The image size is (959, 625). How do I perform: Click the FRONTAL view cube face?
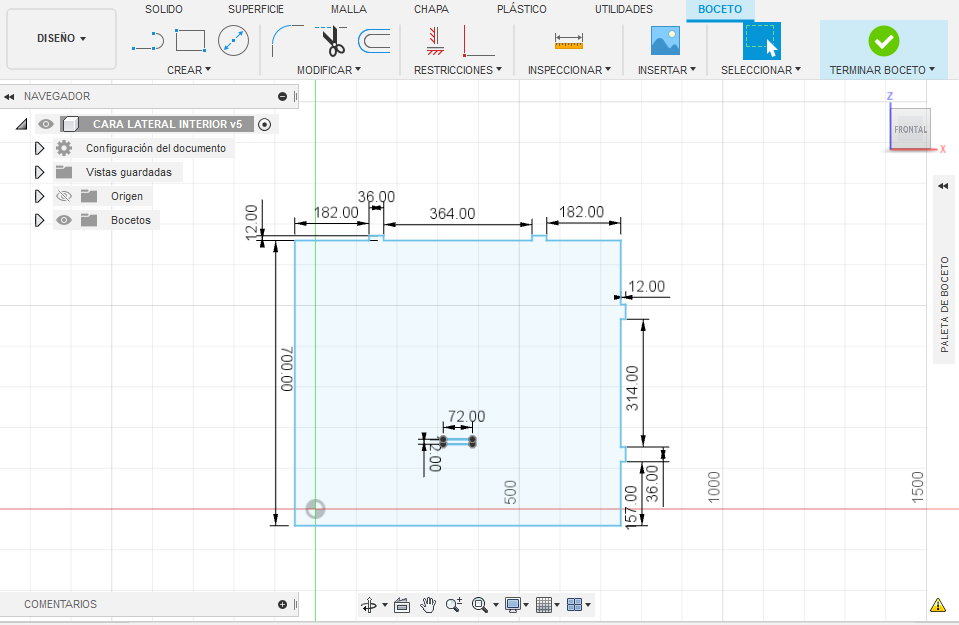pos(910,129)
